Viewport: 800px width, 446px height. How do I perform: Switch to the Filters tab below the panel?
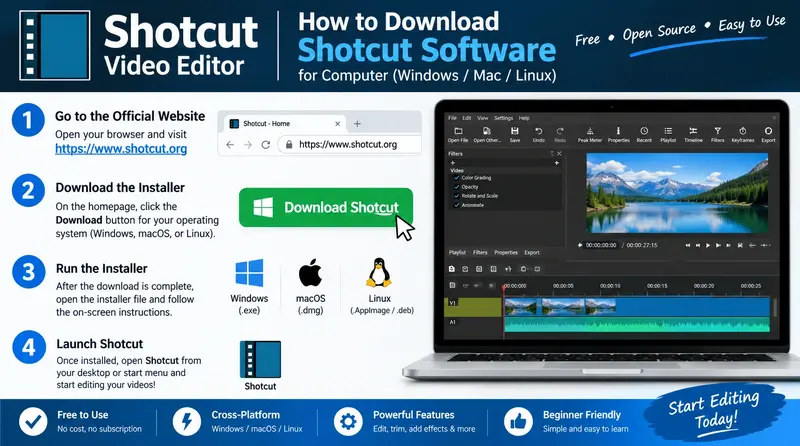[x=480, y=253]
